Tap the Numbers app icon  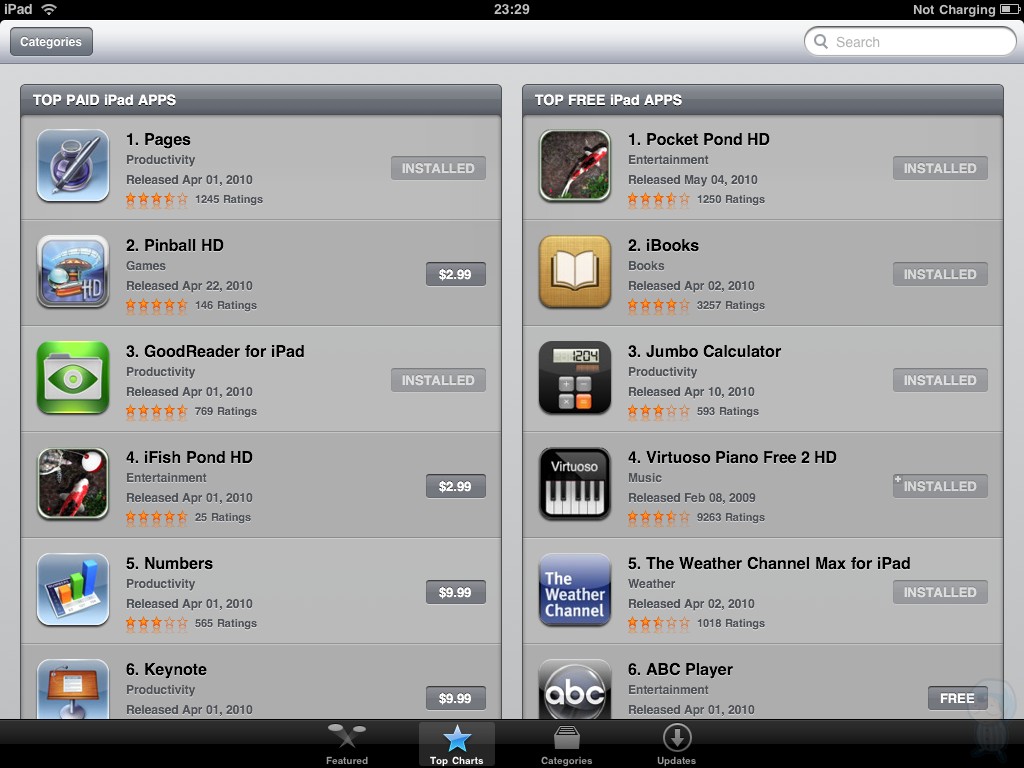pyautogui.click(x=72, y=589)
